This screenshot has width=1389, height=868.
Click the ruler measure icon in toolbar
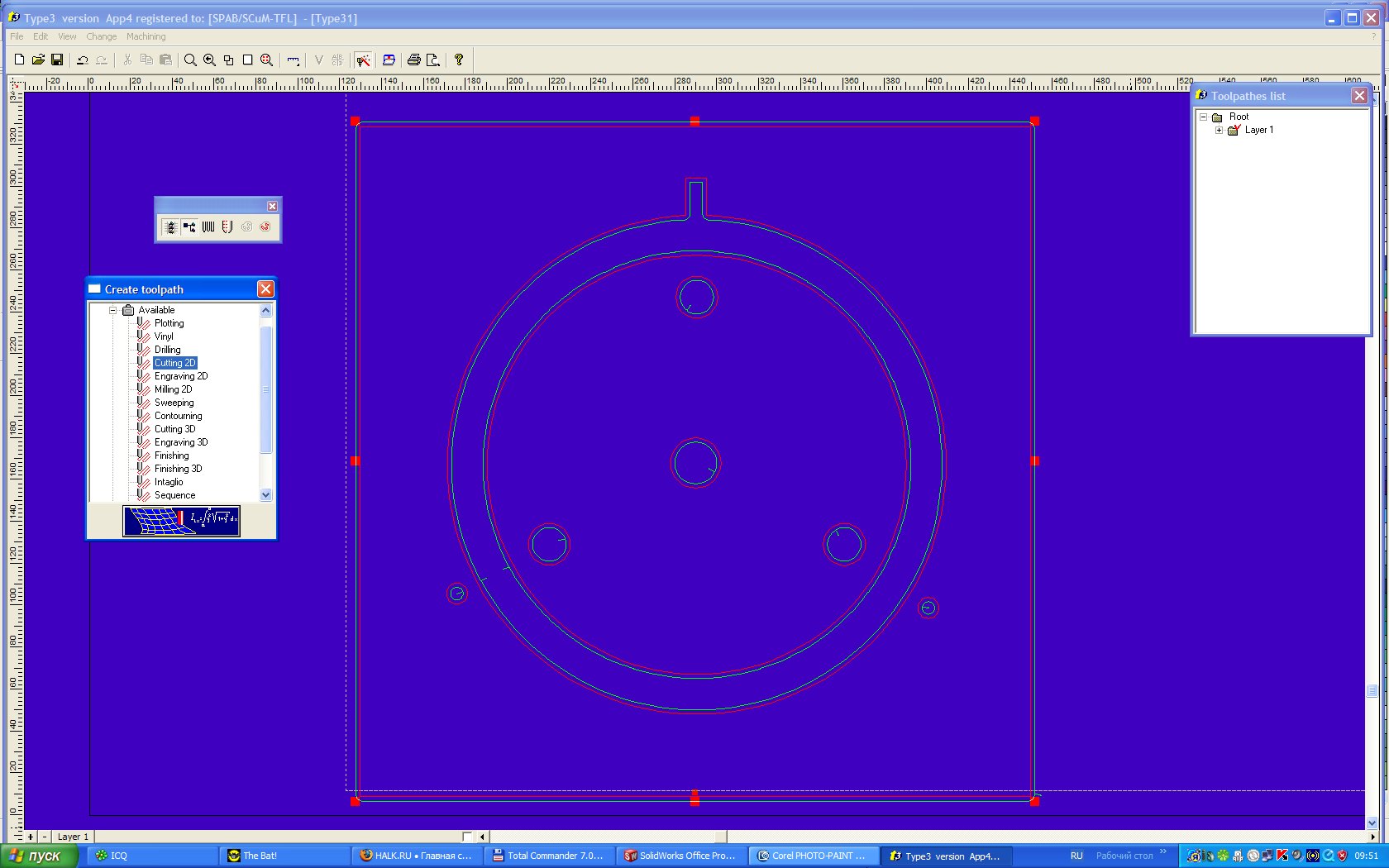click(x=293, y=60)
